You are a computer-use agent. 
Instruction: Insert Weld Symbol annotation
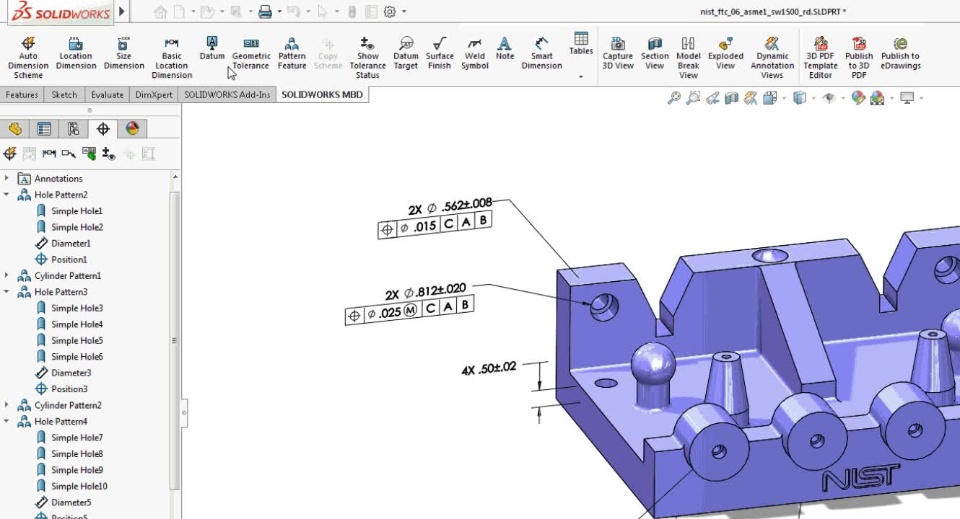tap(474, 53)
